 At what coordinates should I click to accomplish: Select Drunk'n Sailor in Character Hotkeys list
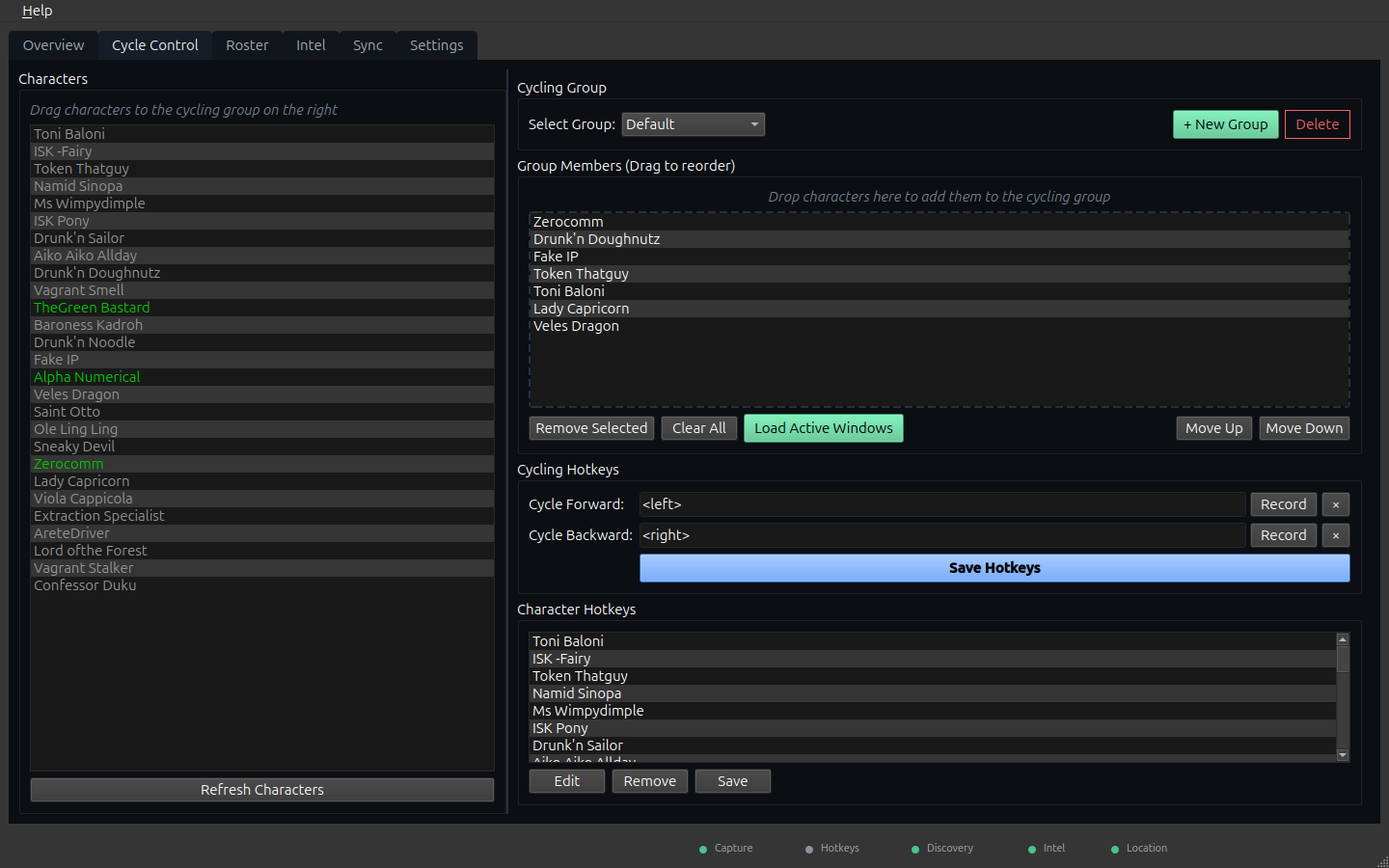click(x=933, y=746)
